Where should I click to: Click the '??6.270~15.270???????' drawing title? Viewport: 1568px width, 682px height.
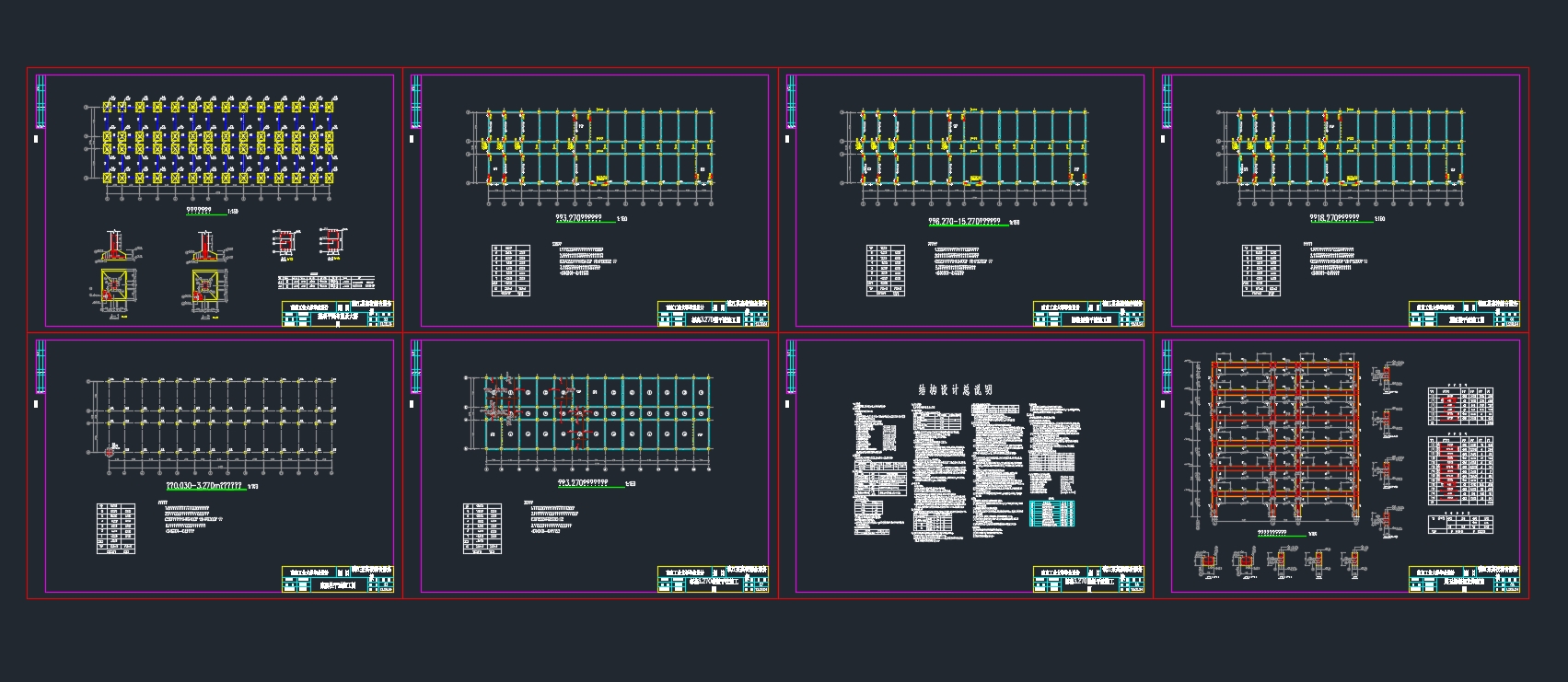[x=965, y=221]
